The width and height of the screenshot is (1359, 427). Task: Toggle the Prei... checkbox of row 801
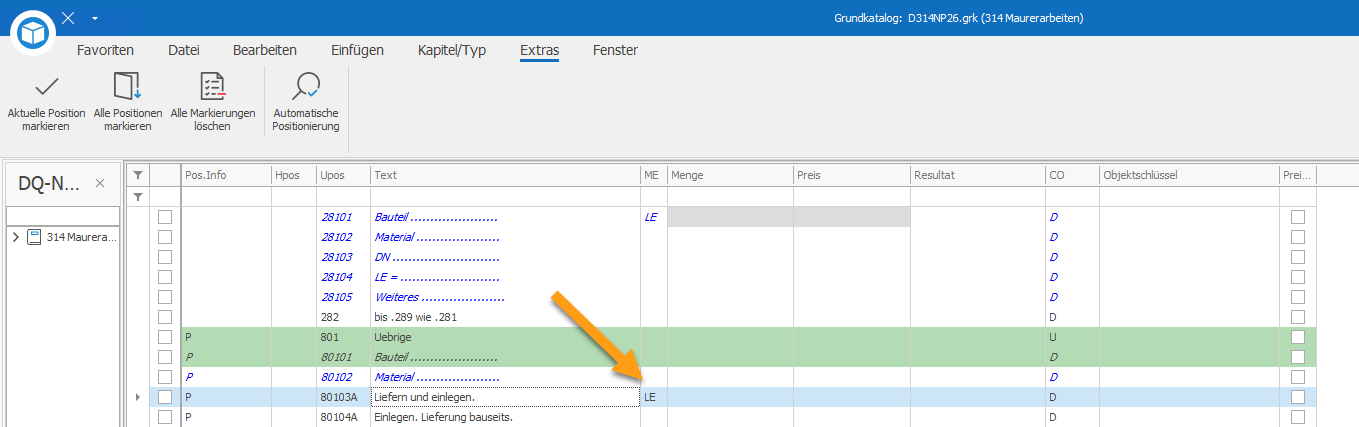(1298, 337)
